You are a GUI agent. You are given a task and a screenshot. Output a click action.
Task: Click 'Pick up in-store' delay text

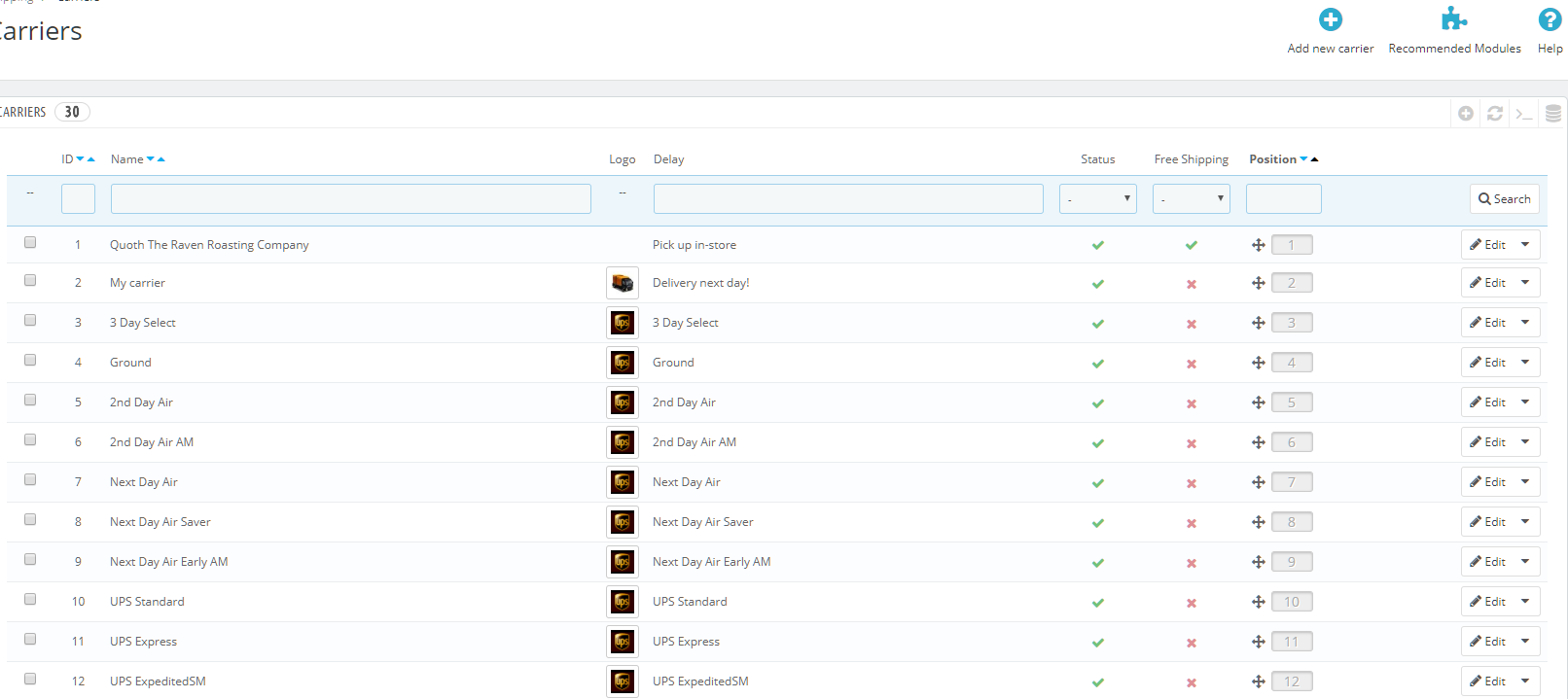[x=694, y=245]
